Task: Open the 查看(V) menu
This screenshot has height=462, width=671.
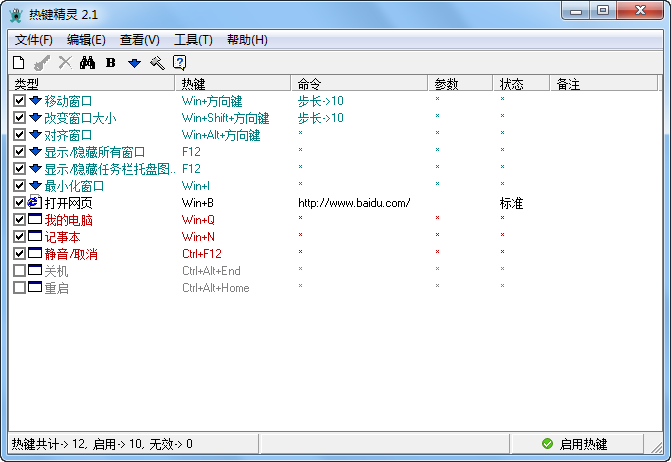Action: [x=140, y=40]
